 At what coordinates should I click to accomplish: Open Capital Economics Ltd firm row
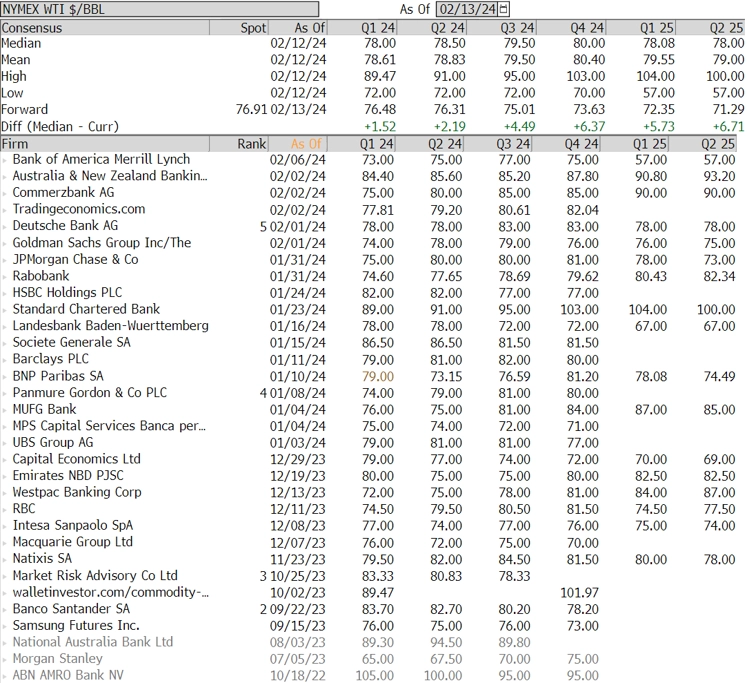point(368,460)
